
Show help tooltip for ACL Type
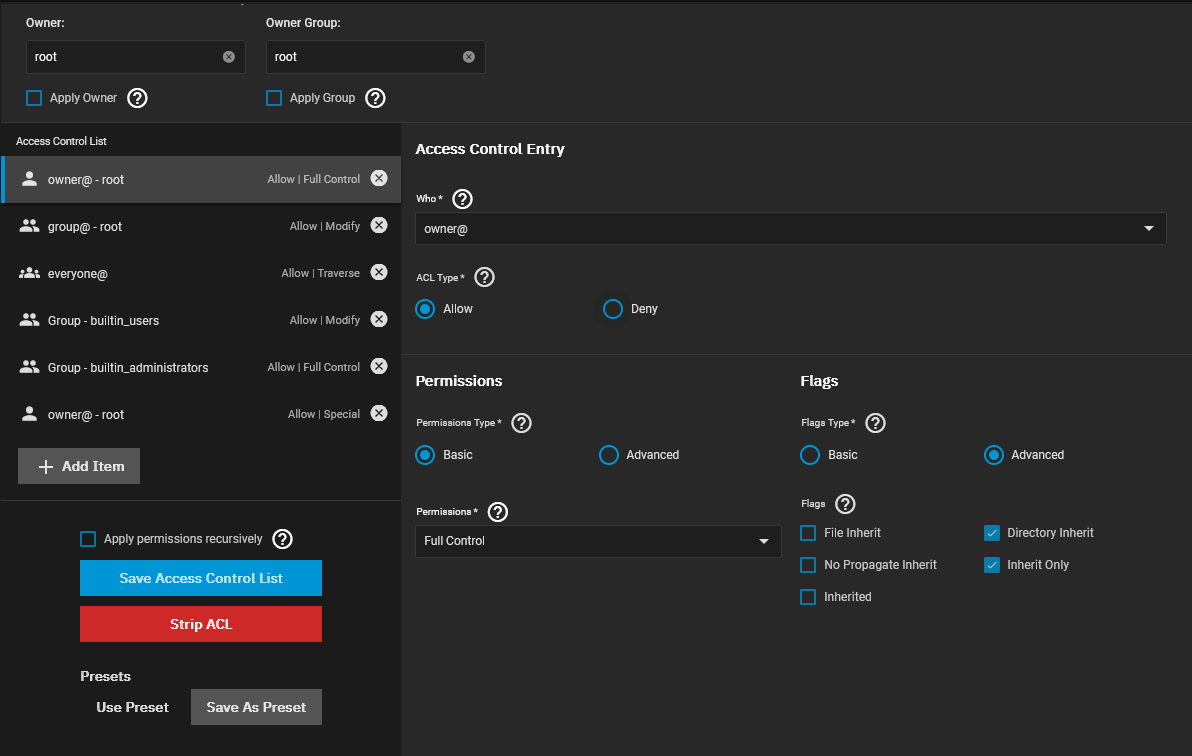(x=484, y=277)
